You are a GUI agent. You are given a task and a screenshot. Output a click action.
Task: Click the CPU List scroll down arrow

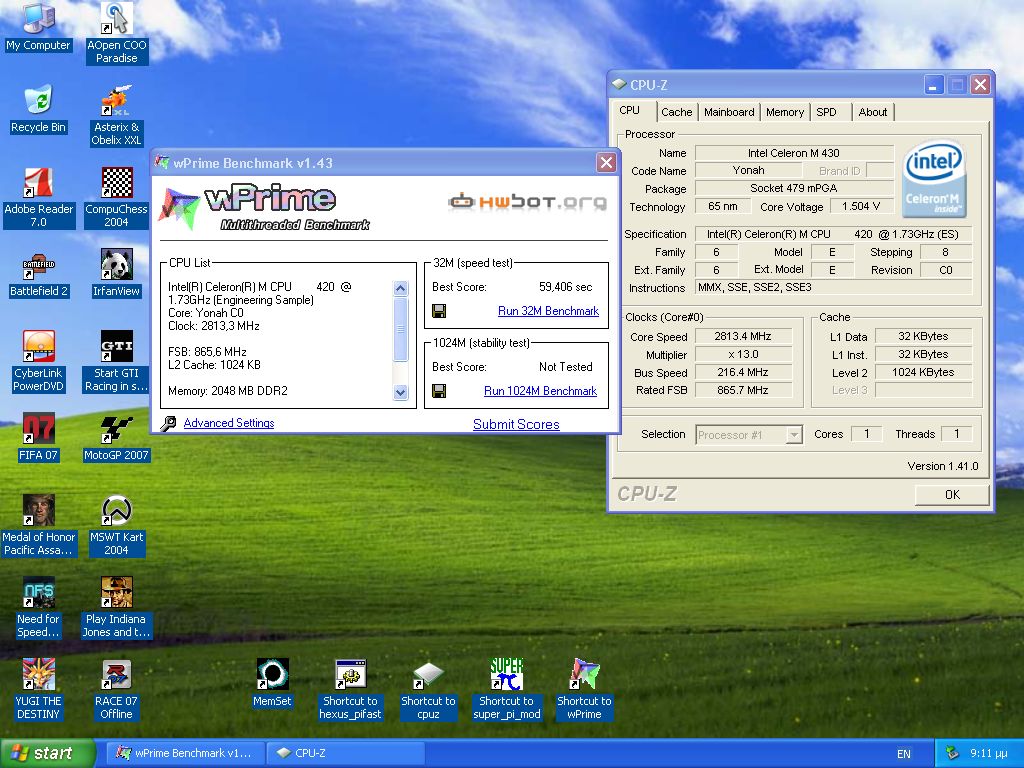click(x=400, y=392)
